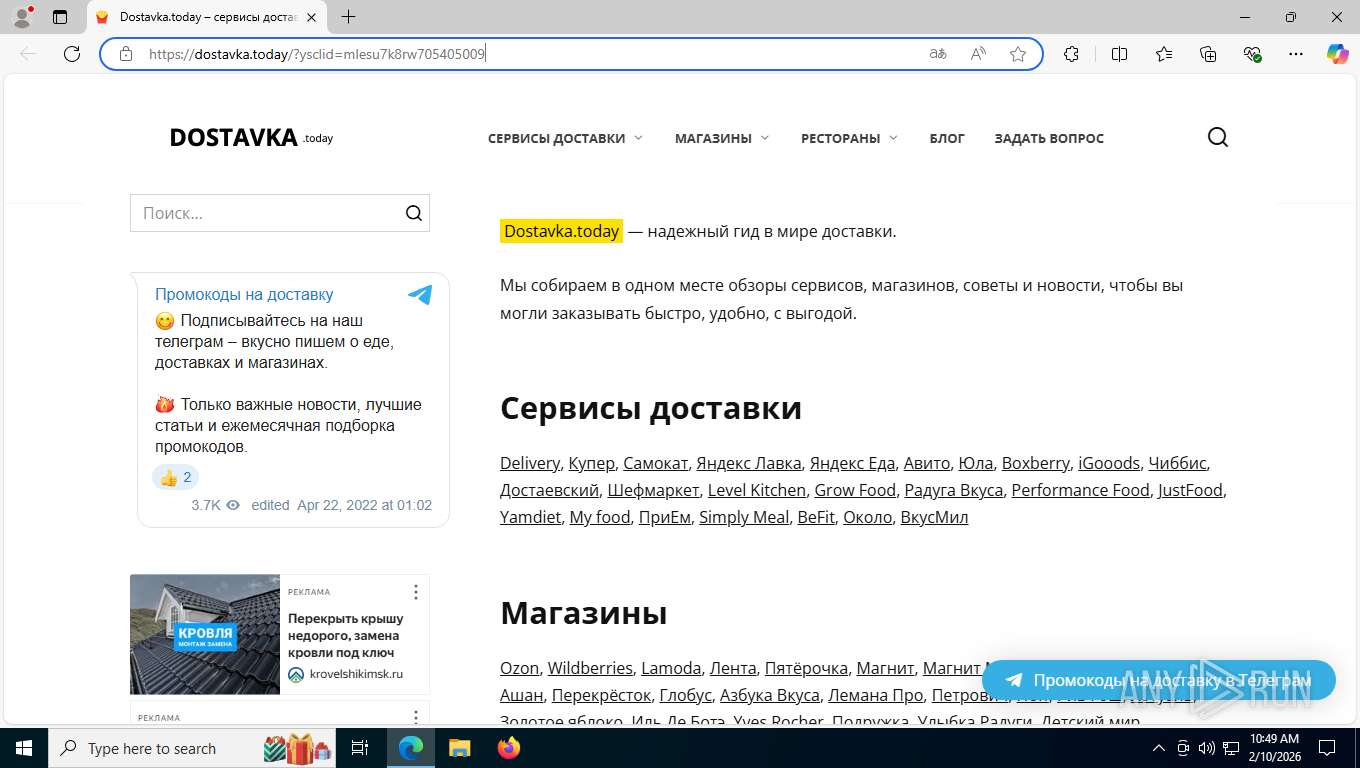Click floating Промокоды на доставку в Телеграм button
Screen dimensions: 1360x768
(x=1159, y=680)
